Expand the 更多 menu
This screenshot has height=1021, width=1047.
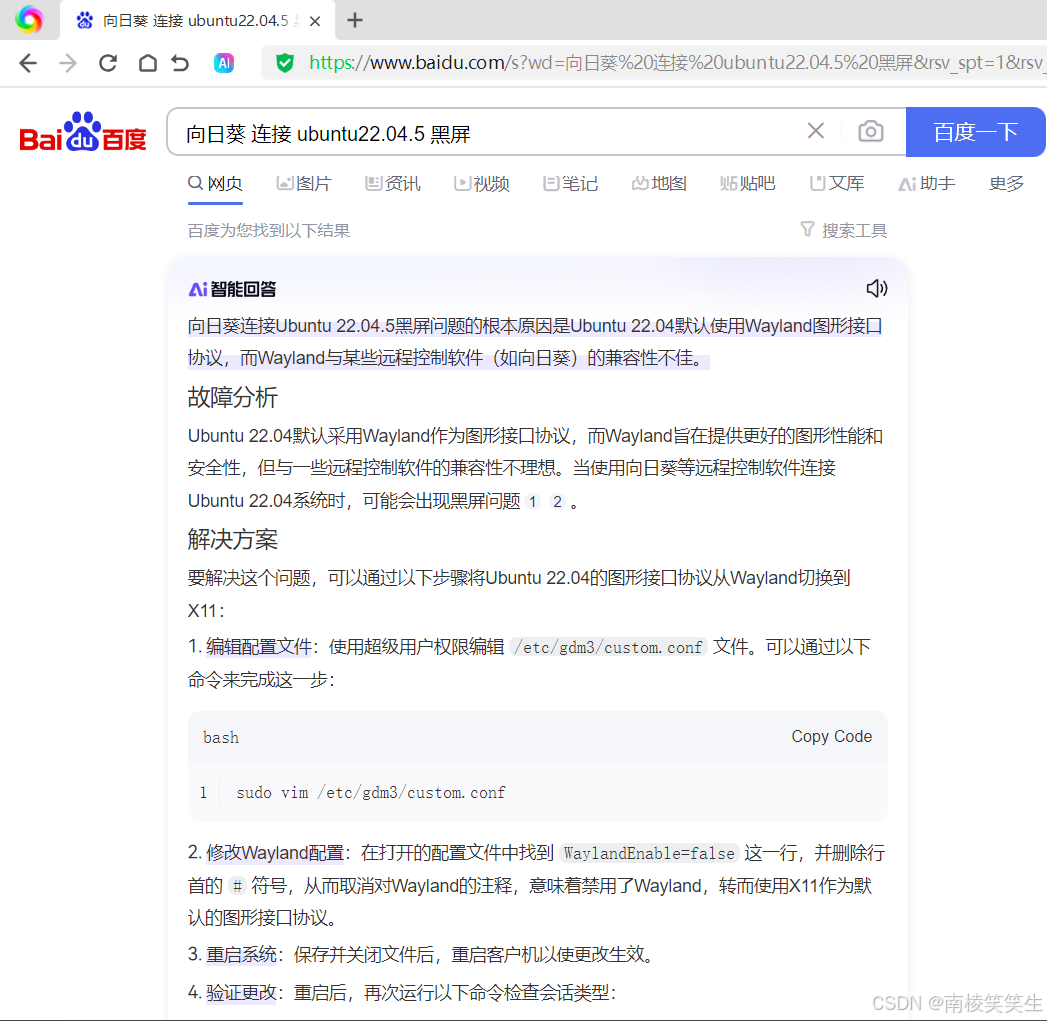[x=1006, y=183]
